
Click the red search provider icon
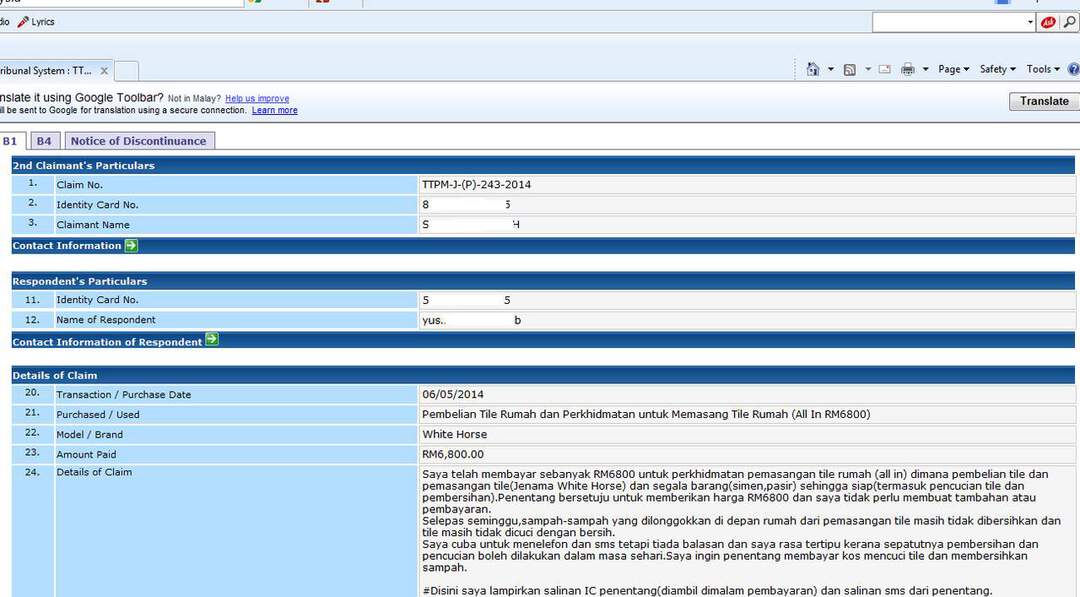pos(1048,22)
